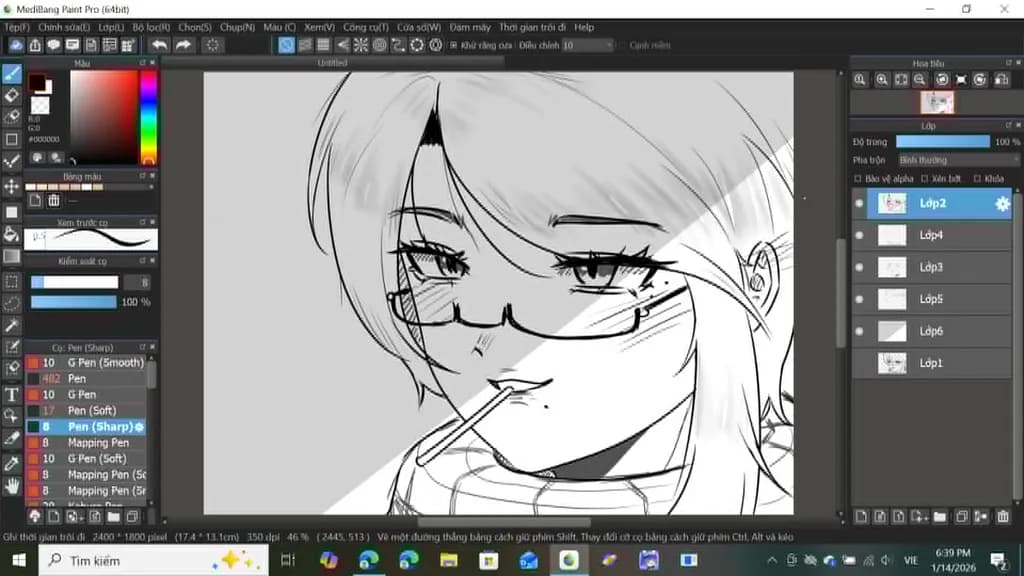Select the Eraser tool

pyautogui.click(x=12, y=95)
